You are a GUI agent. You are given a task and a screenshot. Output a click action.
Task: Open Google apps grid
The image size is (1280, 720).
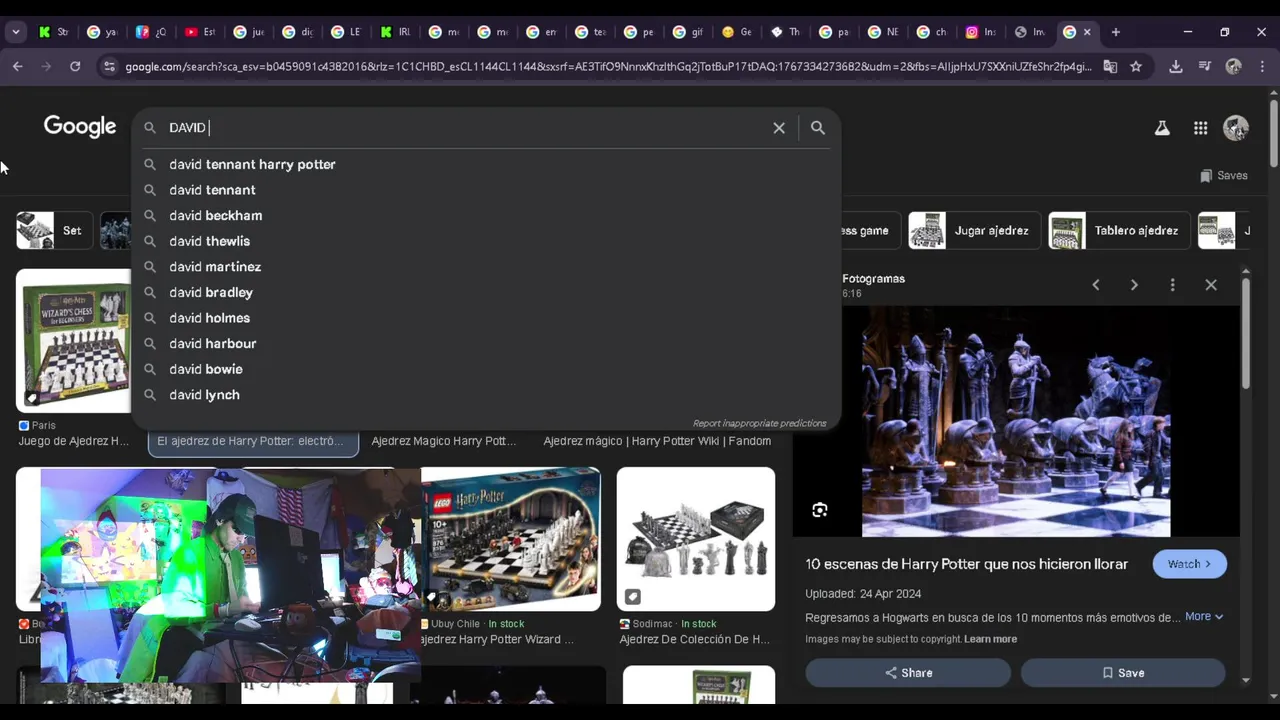pyautogui.click(x=1200, y=128)
